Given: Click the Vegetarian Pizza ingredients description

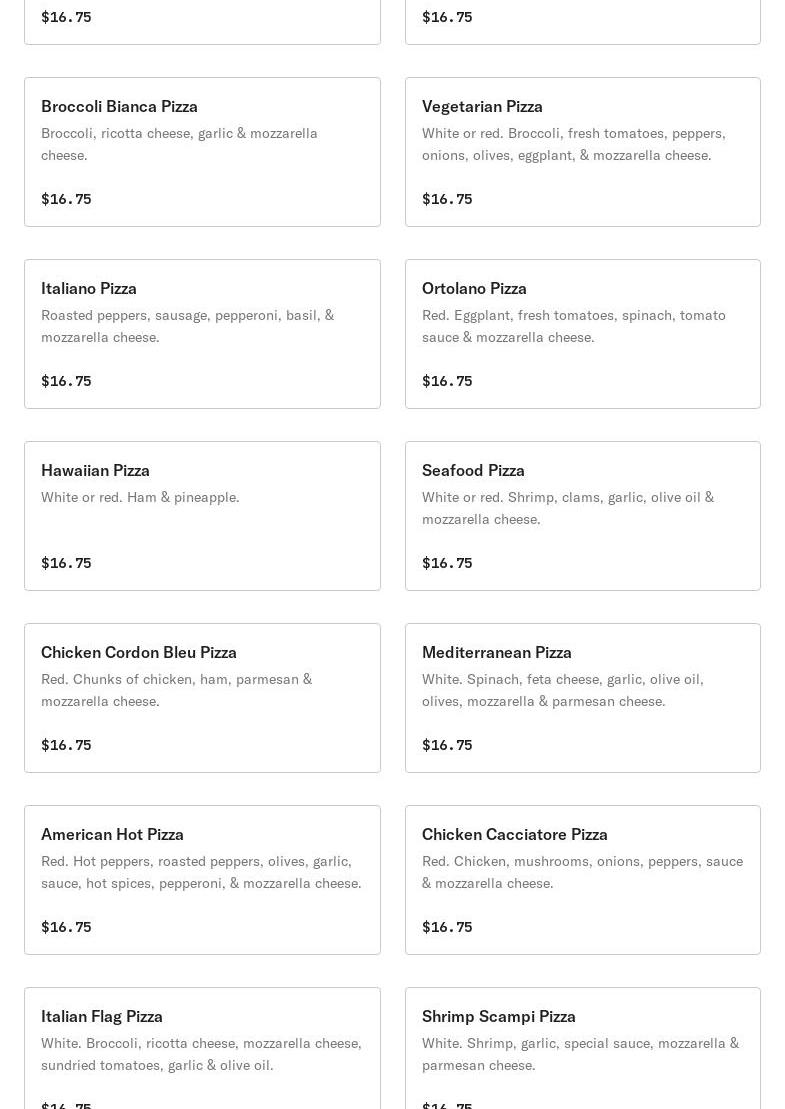Looking at the screenshot, I should coord(573,144).
